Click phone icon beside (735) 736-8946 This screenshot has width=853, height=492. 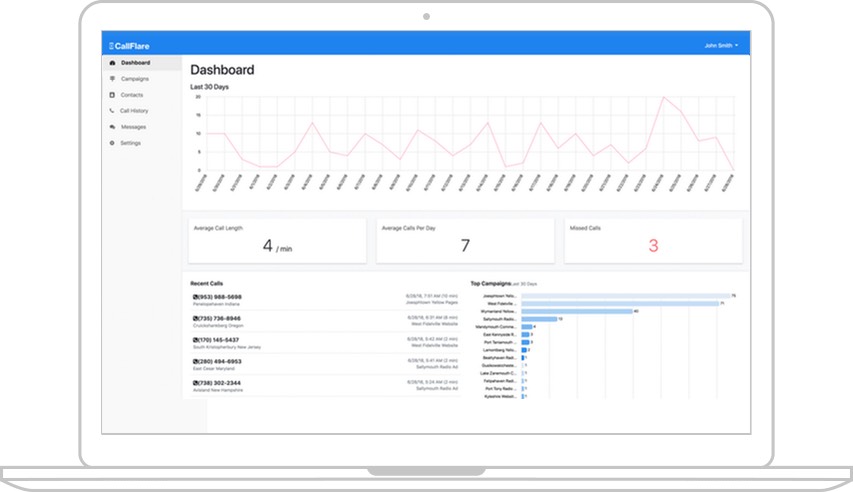195,318
